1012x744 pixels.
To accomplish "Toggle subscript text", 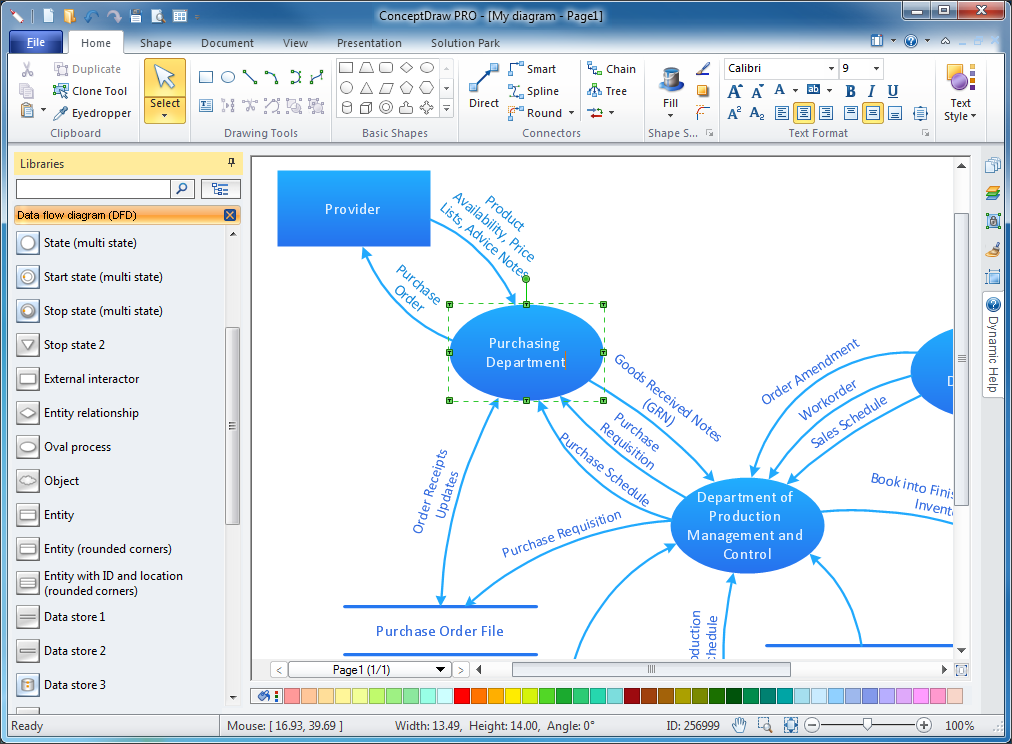I will (757, 114).
